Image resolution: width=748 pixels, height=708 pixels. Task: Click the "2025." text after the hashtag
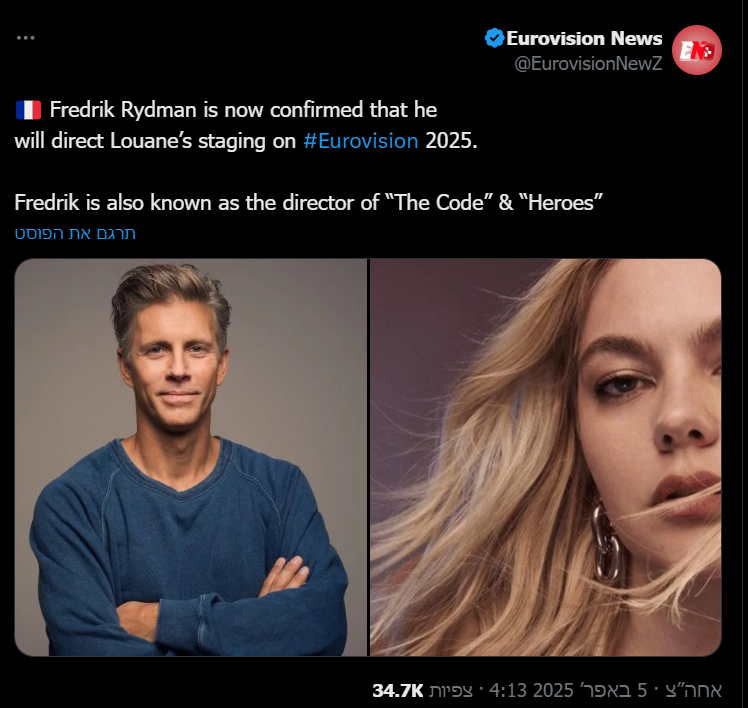coord(452,140)
